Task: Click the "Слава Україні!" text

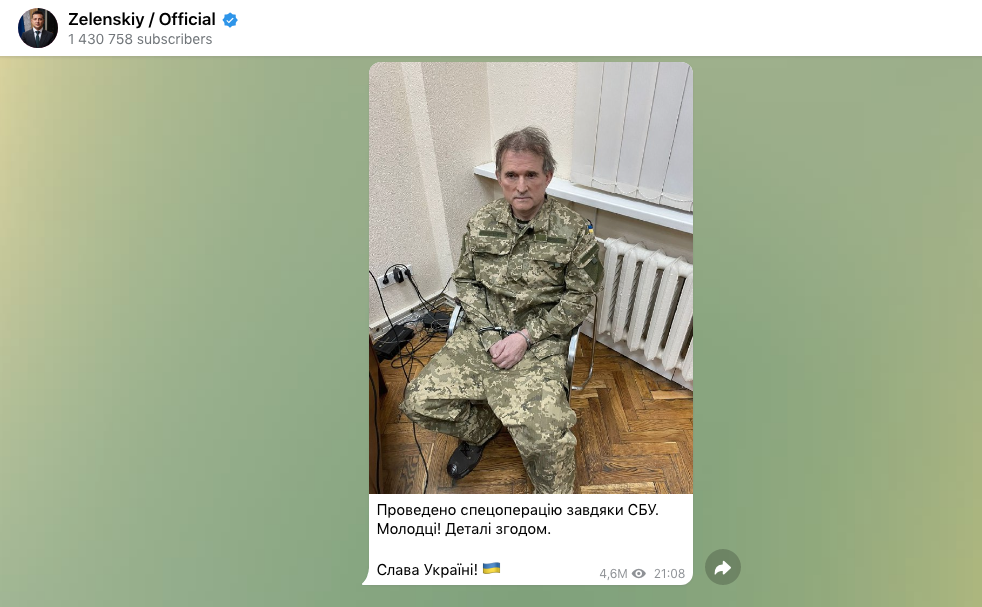Action: pos(427,569)
